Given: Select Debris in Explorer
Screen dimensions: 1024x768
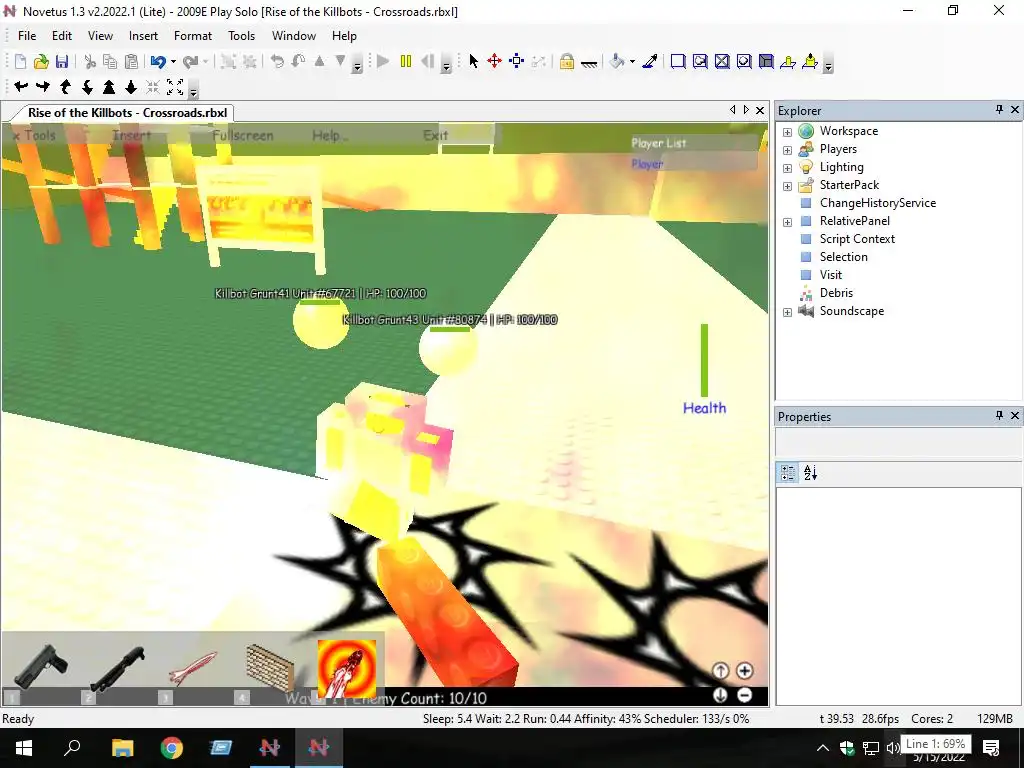Looking at the screenshot, I should pyautogui.click(x=836, y=293).
